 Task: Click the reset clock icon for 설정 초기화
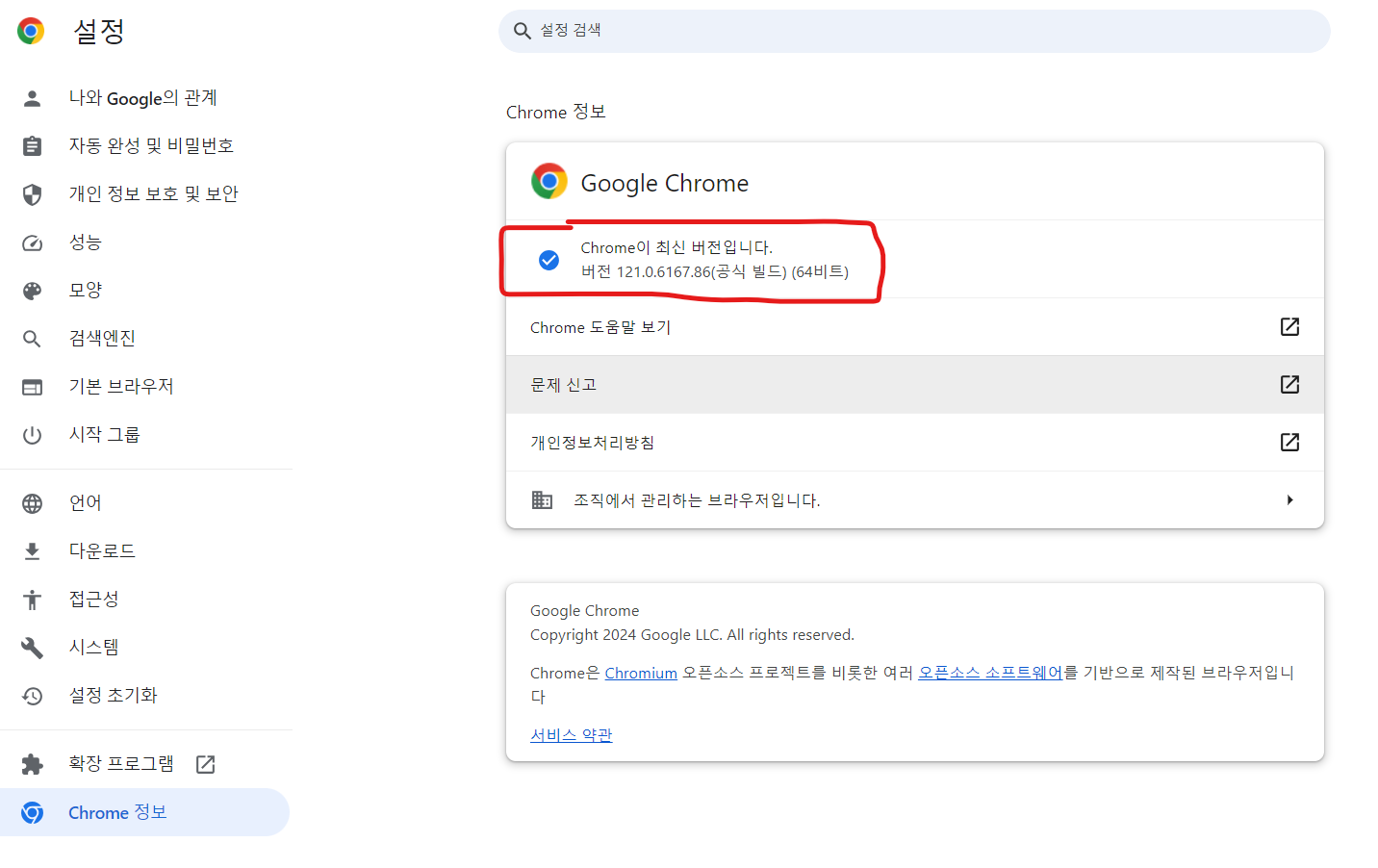pos(32,696)
